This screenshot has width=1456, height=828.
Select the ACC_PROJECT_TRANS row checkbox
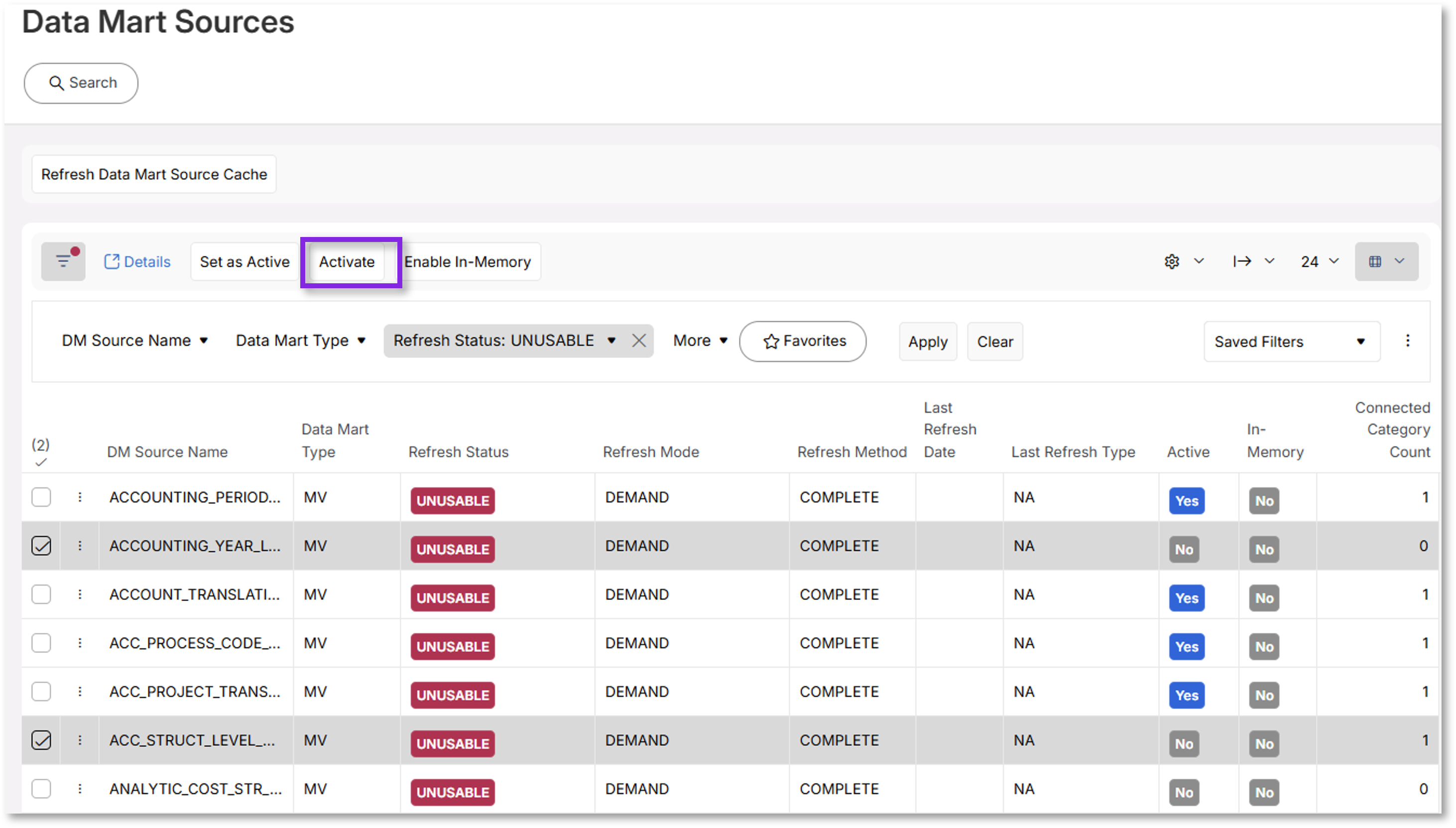[41, 692]
